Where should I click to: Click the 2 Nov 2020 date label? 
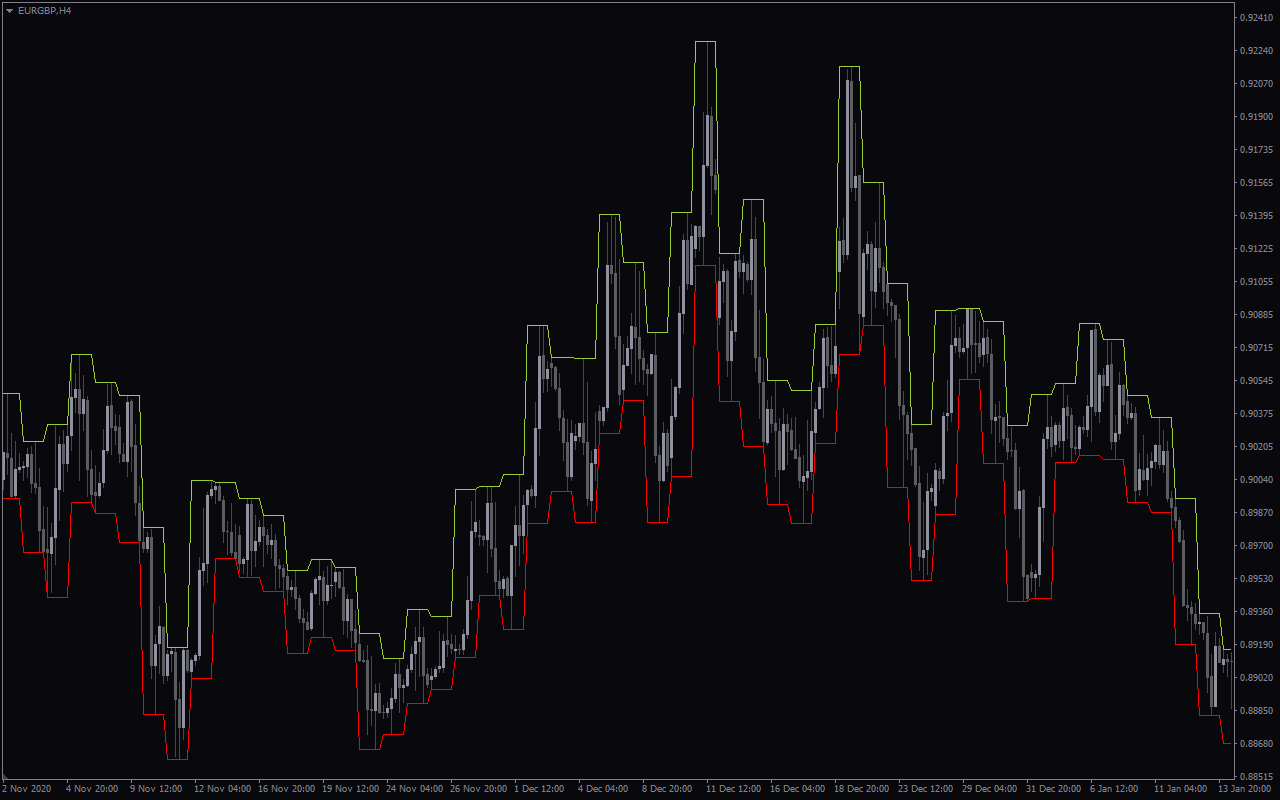tap(26, 788)
